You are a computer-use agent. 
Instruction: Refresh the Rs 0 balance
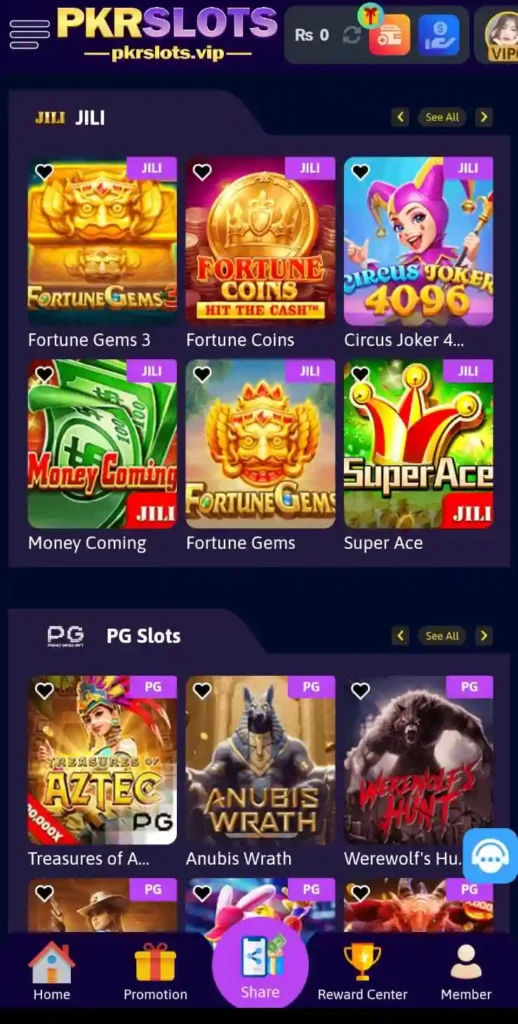(351, 35)
